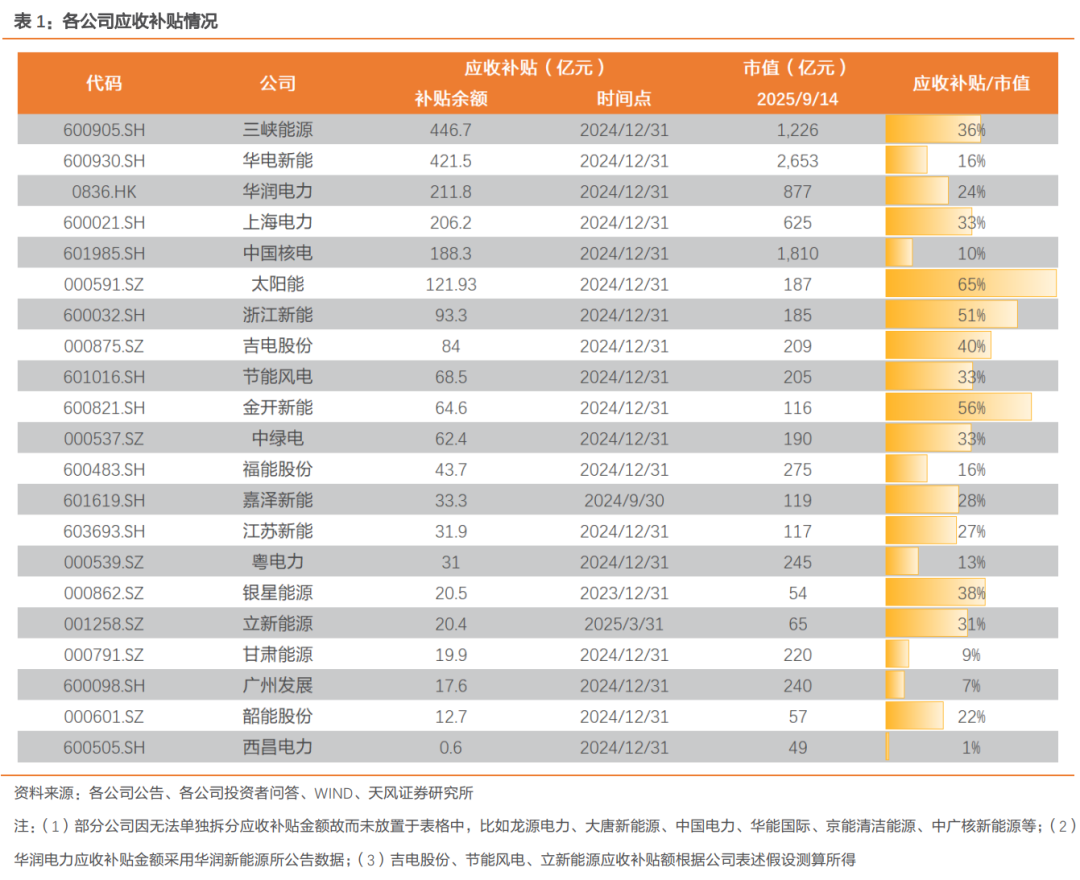Click the 2025/9/14 date sub-header
This screenshot has width=1080, height=880.
pos(798,99)
